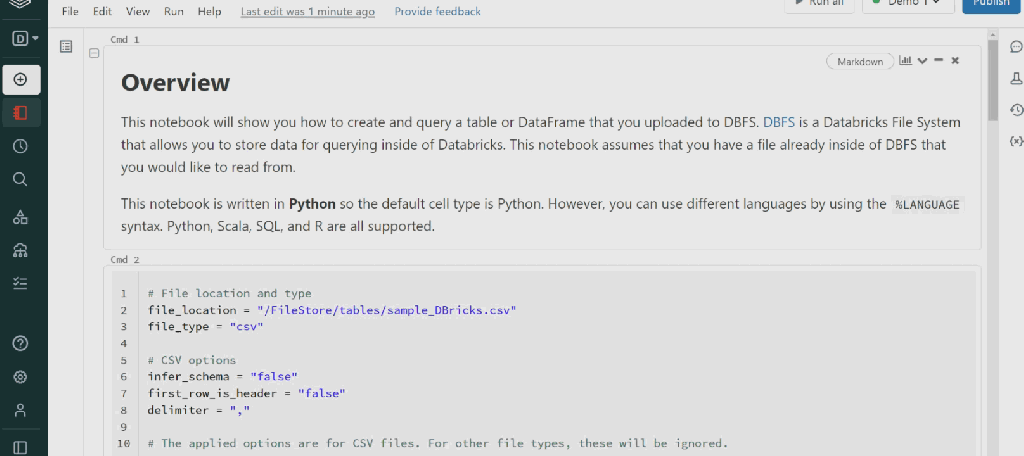Open the comments panel icon

[x=1016, y=46]
